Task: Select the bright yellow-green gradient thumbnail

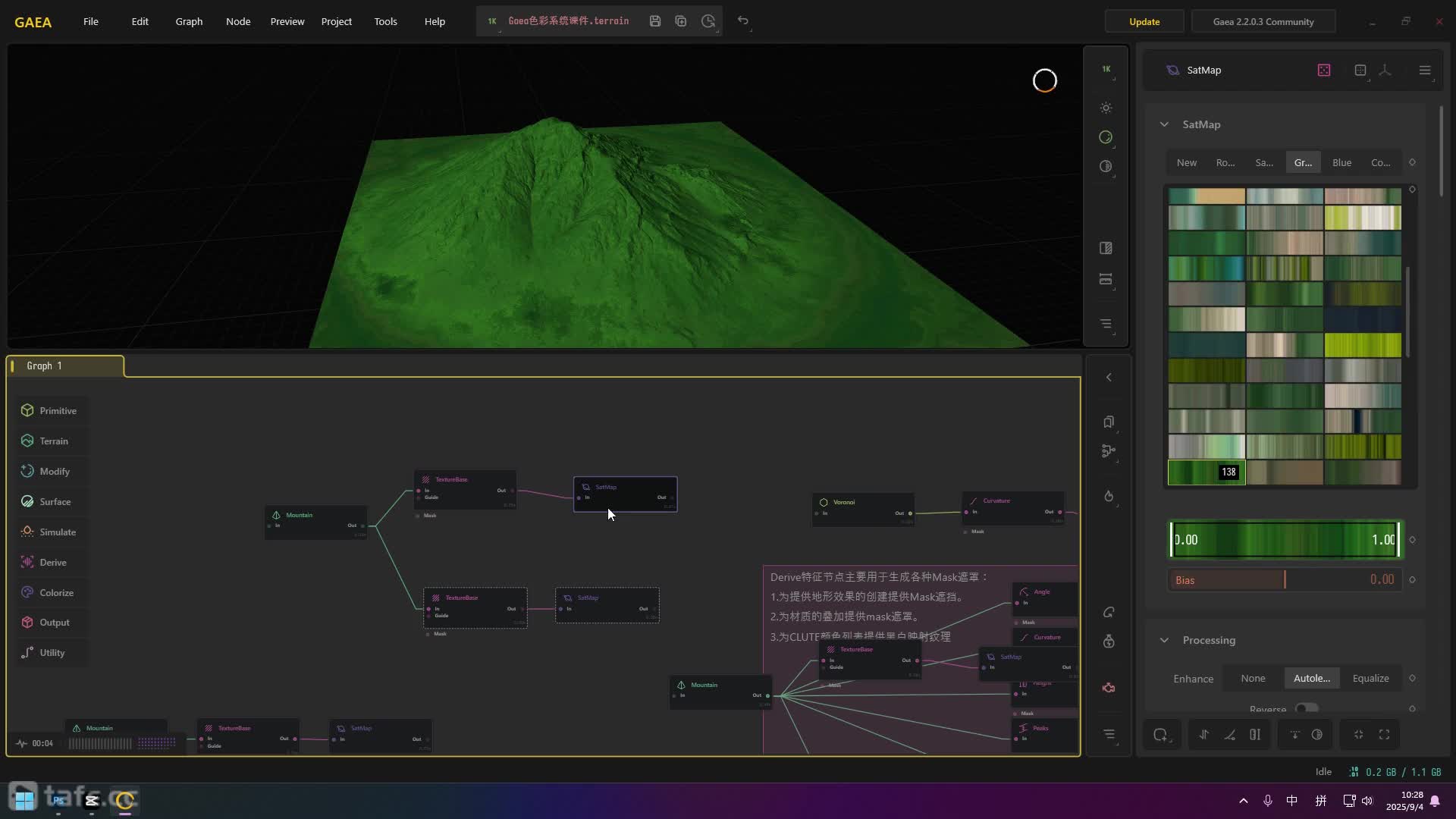Action: (1363, 345)
